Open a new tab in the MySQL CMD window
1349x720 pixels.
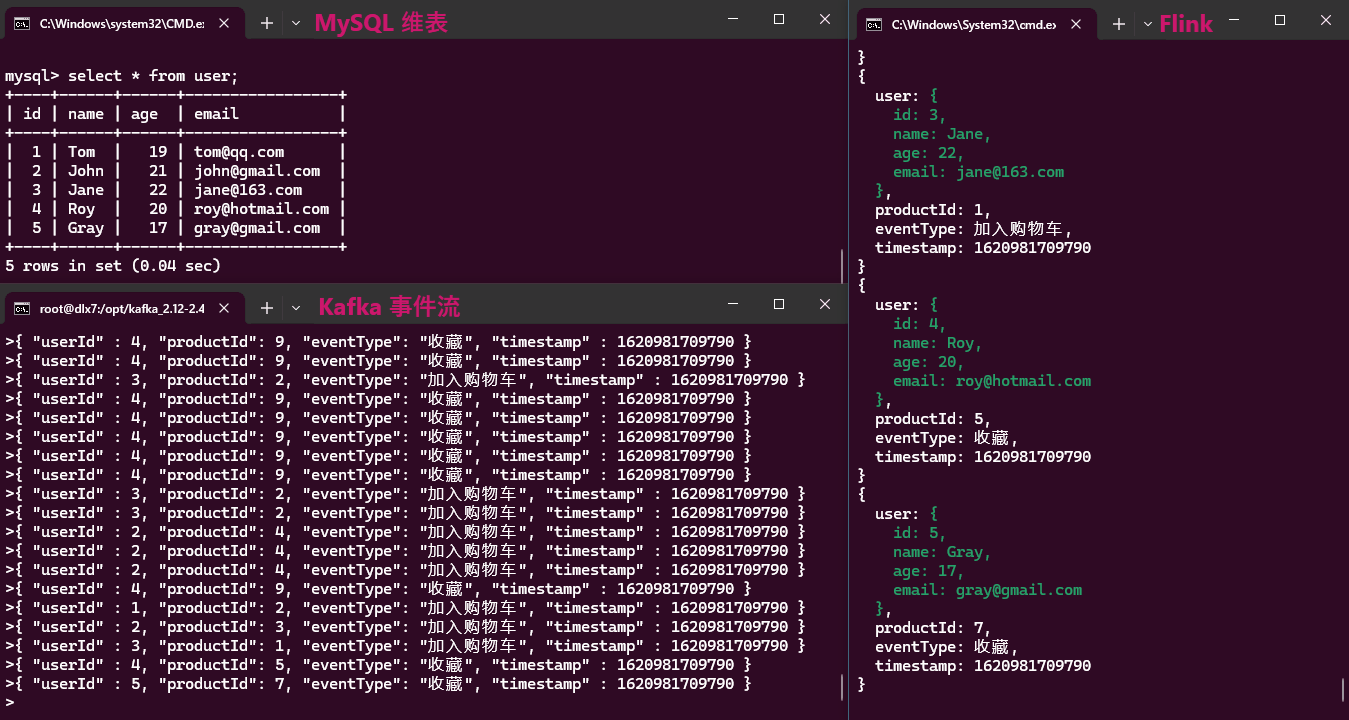(267, 23)
